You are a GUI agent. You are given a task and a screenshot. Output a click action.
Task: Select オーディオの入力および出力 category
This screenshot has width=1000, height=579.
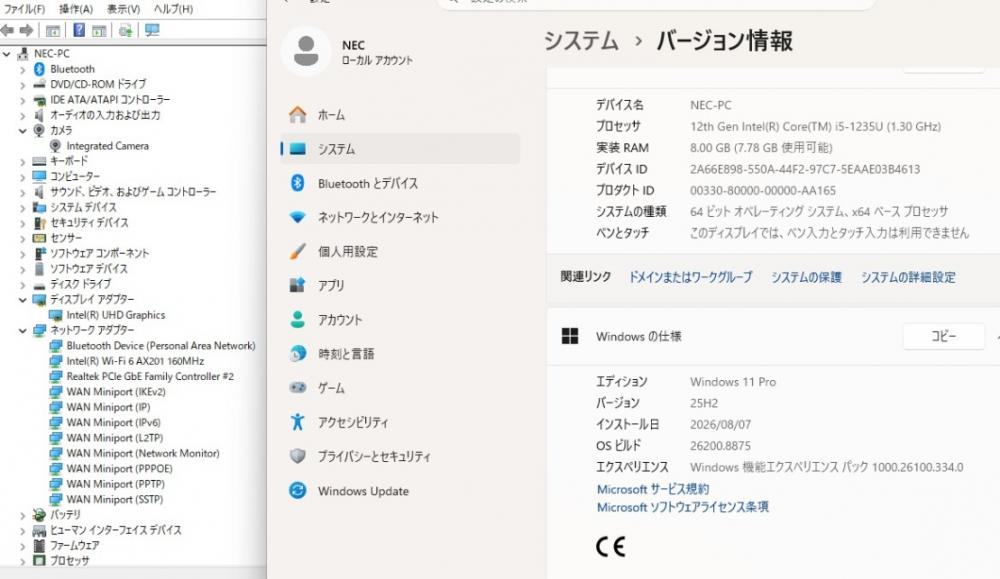pyautogui.click(x=105, y=115)
